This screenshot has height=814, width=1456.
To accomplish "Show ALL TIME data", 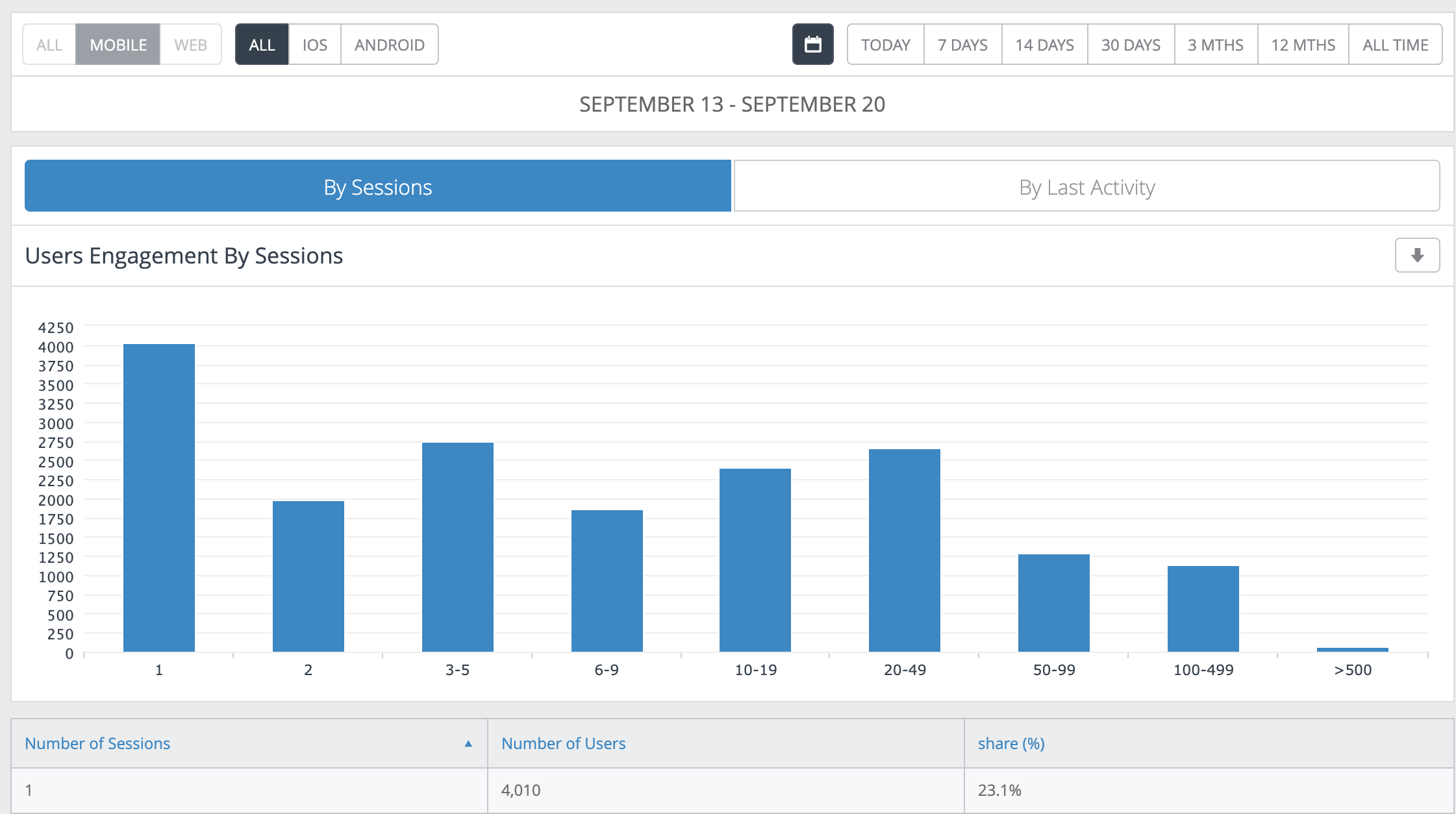I will tap(1395, 45).
